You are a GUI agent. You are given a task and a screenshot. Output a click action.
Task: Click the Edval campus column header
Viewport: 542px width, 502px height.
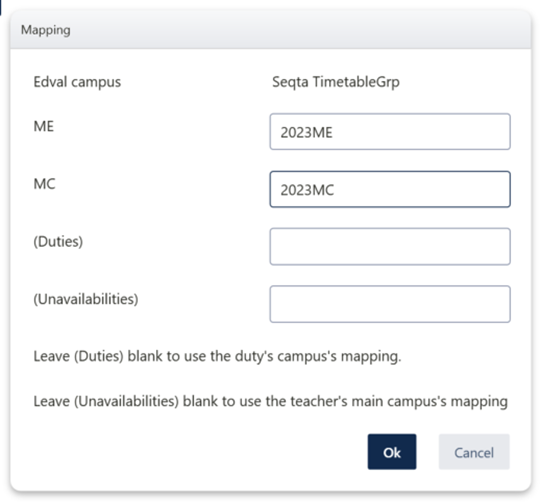[x=77, y=82]
